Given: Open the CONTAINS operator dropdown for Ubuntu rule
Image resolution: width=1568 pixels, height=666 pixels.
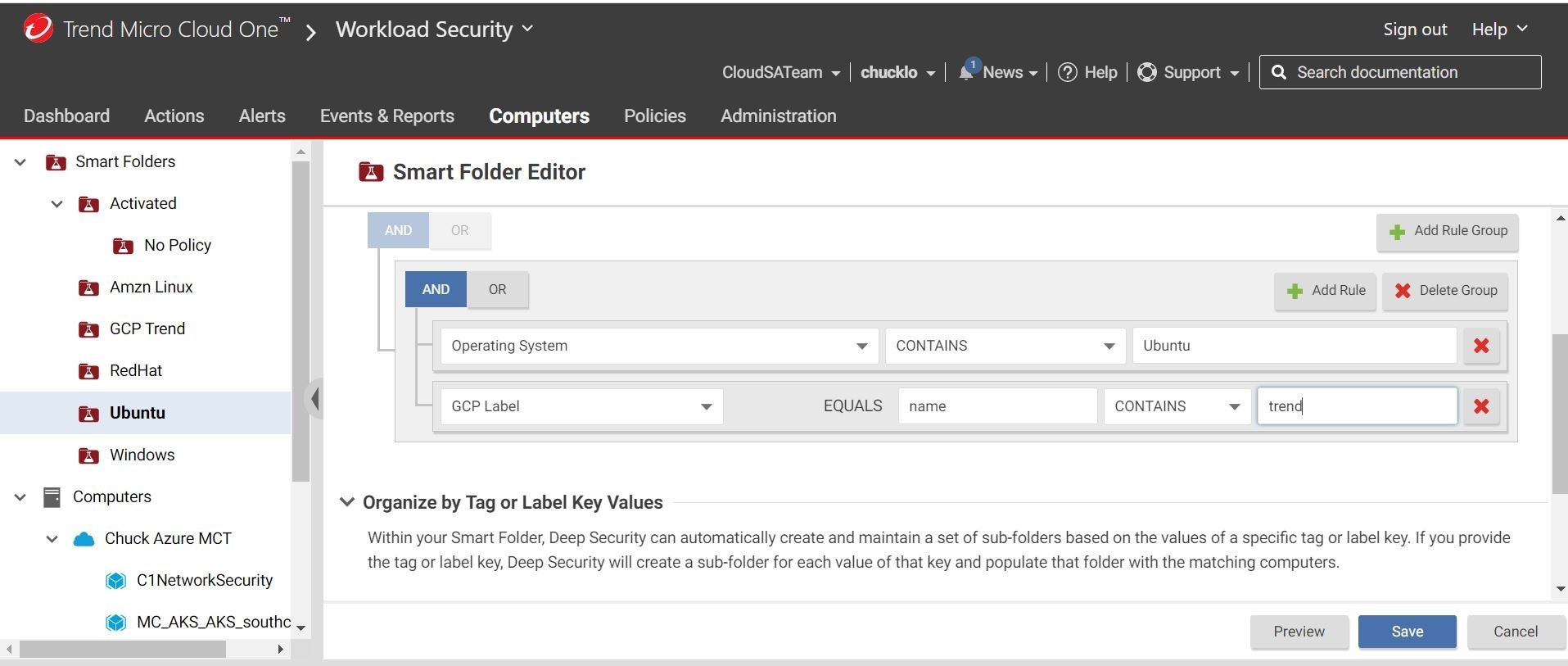Looking at the screenshot, I should tap(1005, 346).
